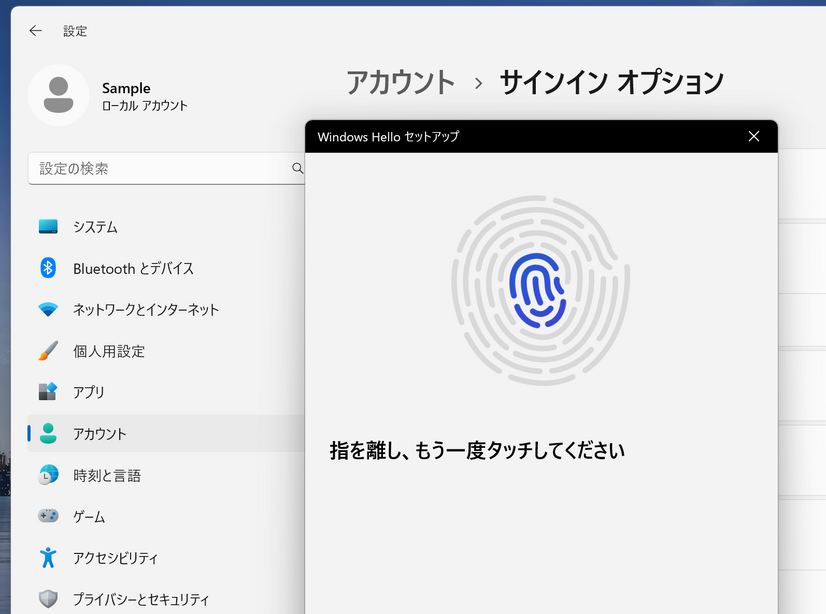This screenshot has width=826, height=614.
Task: Click the アカウント person icon
Action: click(x=48, y=433)
